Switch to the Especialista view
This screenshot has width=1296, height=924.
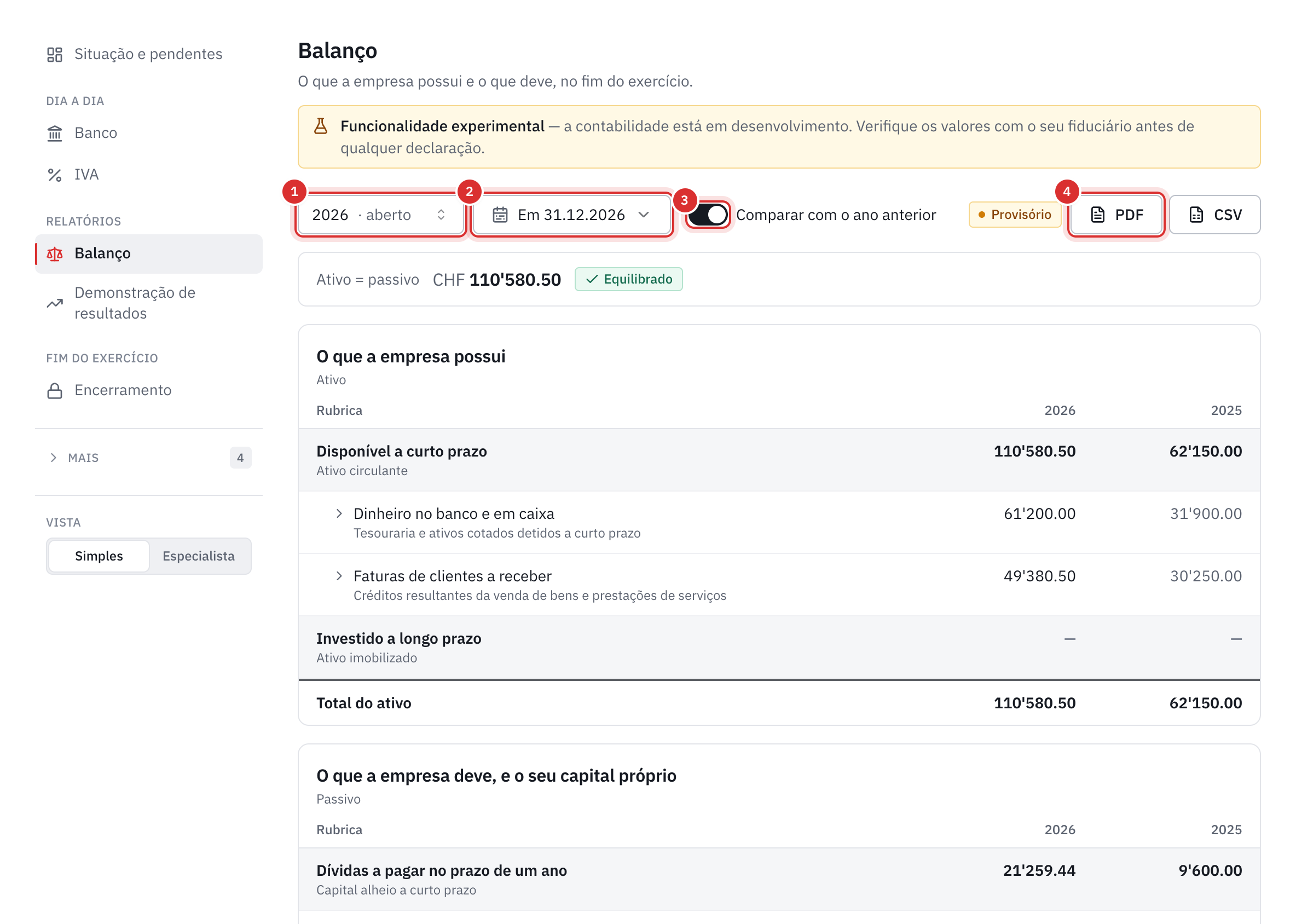coord(199,556)
